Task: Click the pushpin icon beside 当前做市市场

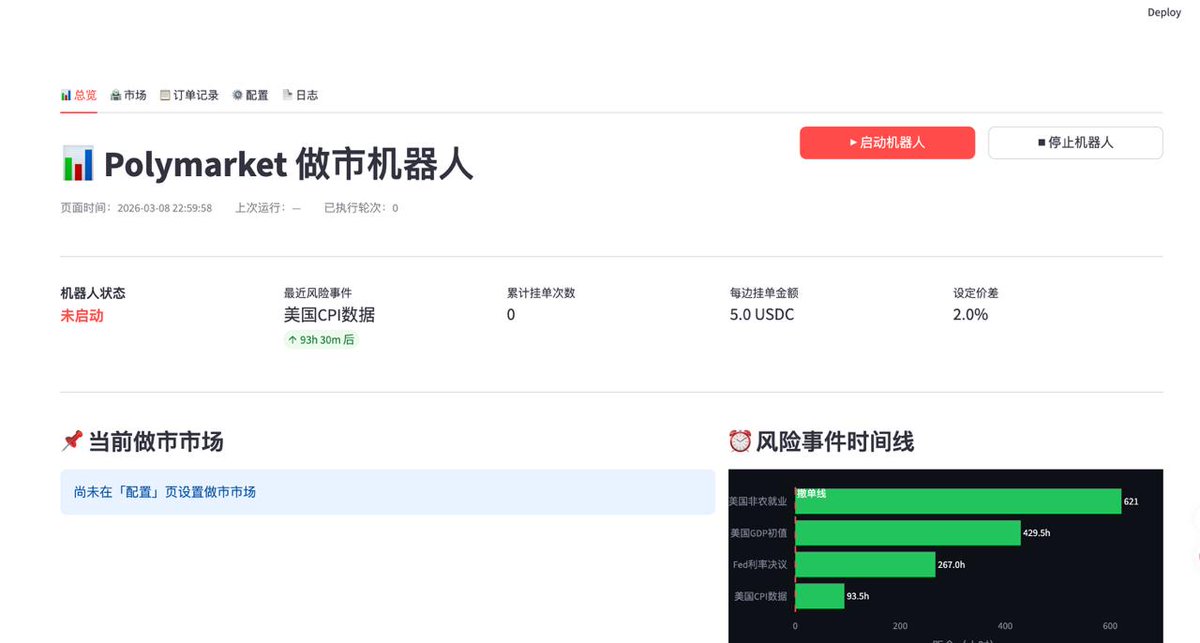Action: (x=71, y=441)
